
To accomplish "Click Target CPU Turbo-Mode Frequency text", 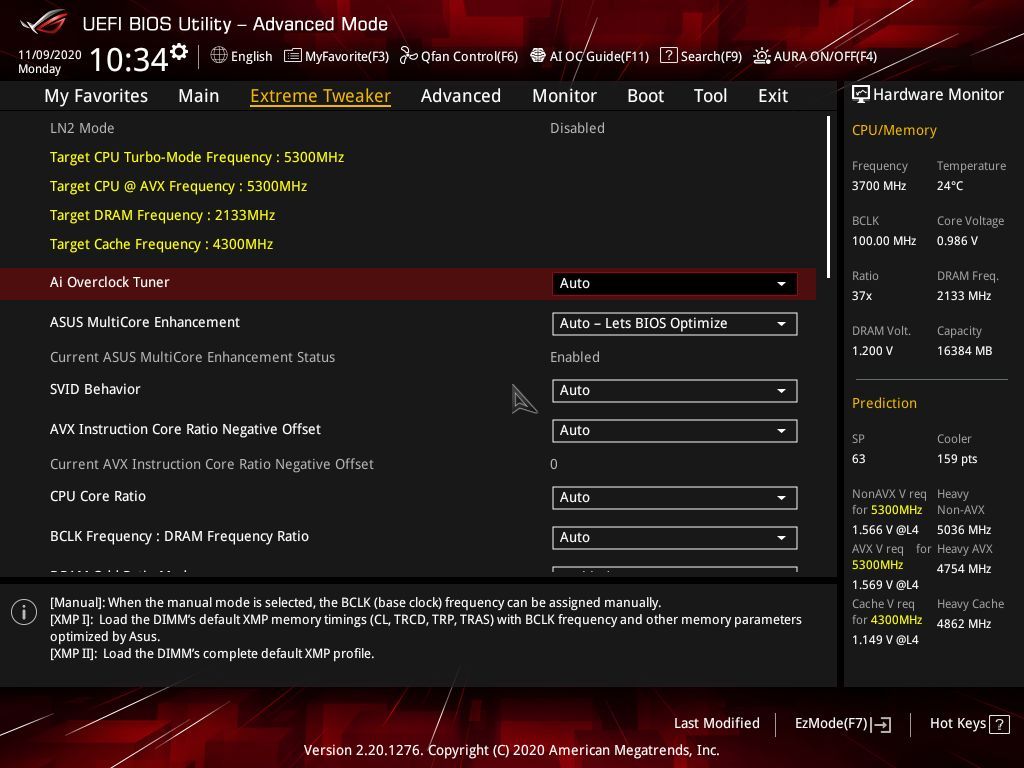I will (197, 157).
